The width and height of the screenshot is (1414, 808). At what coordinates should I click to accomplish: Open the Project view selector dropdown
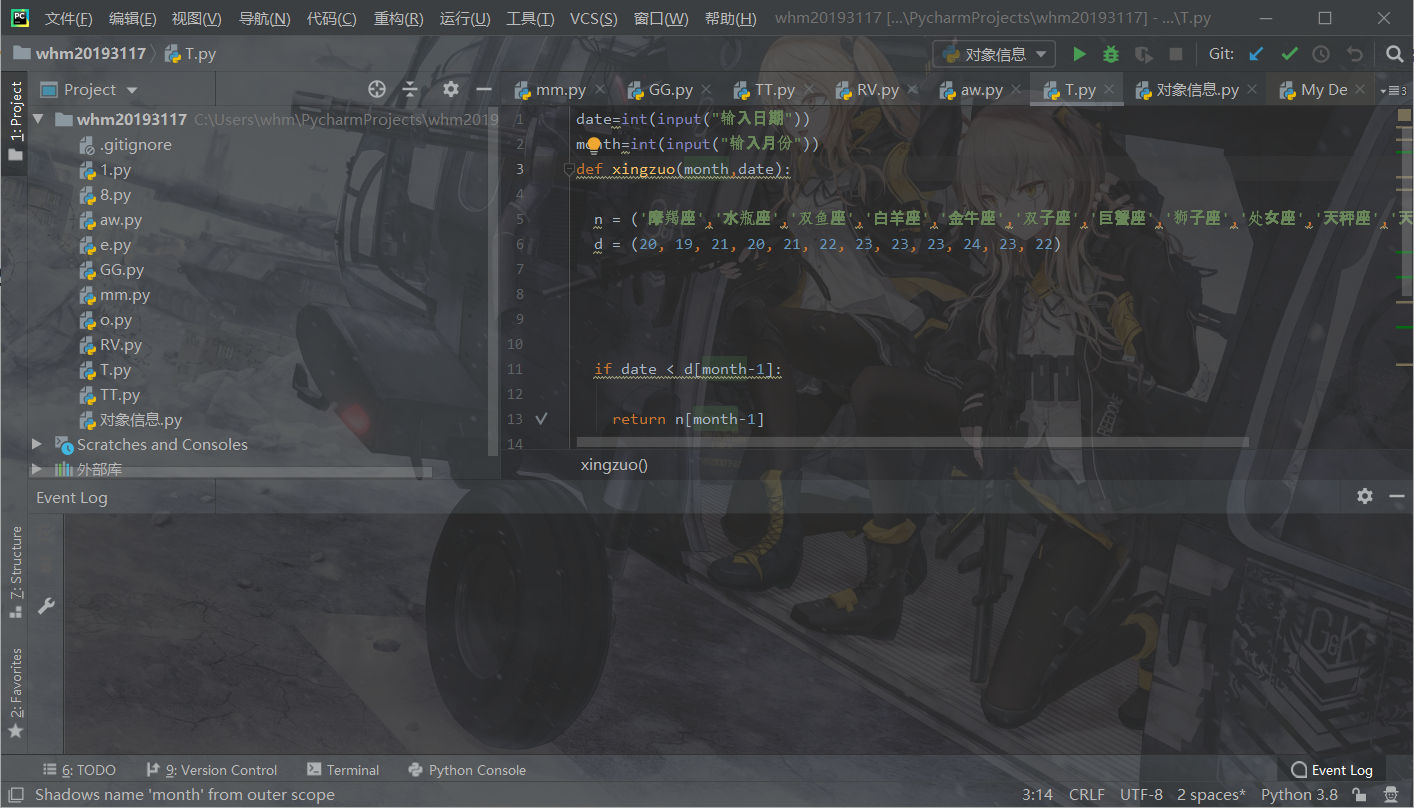coord(89,89)
